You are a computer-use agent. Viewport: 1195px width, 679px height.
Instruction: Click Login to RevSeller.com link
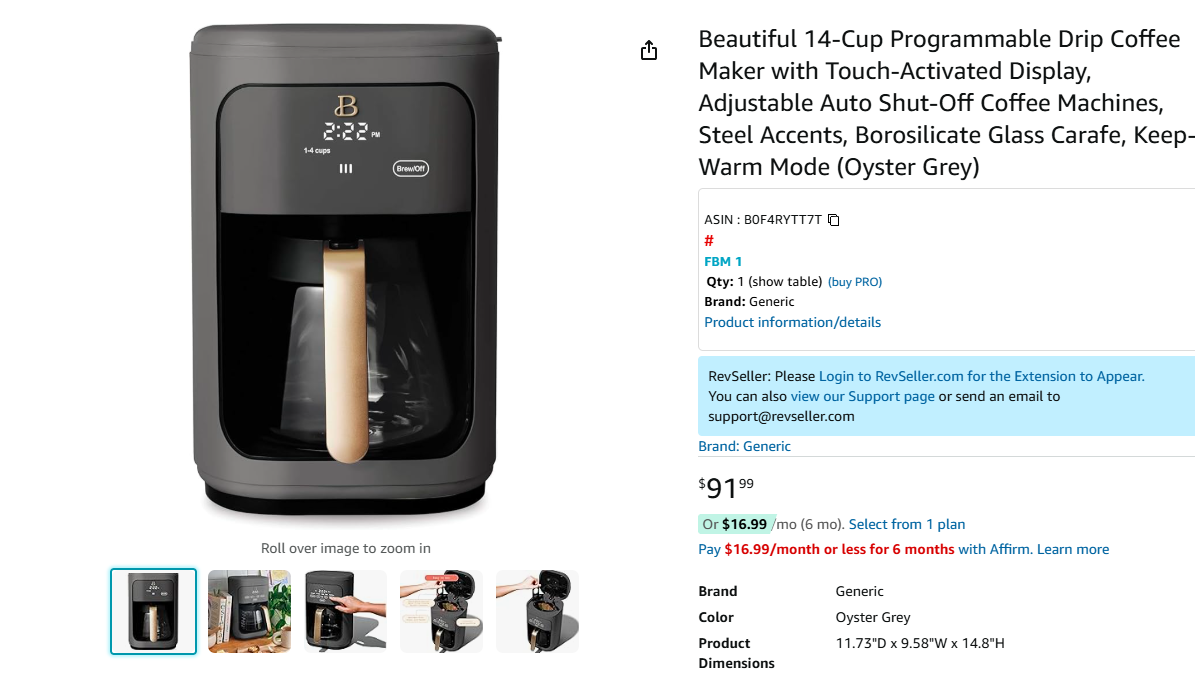point(981,376)
